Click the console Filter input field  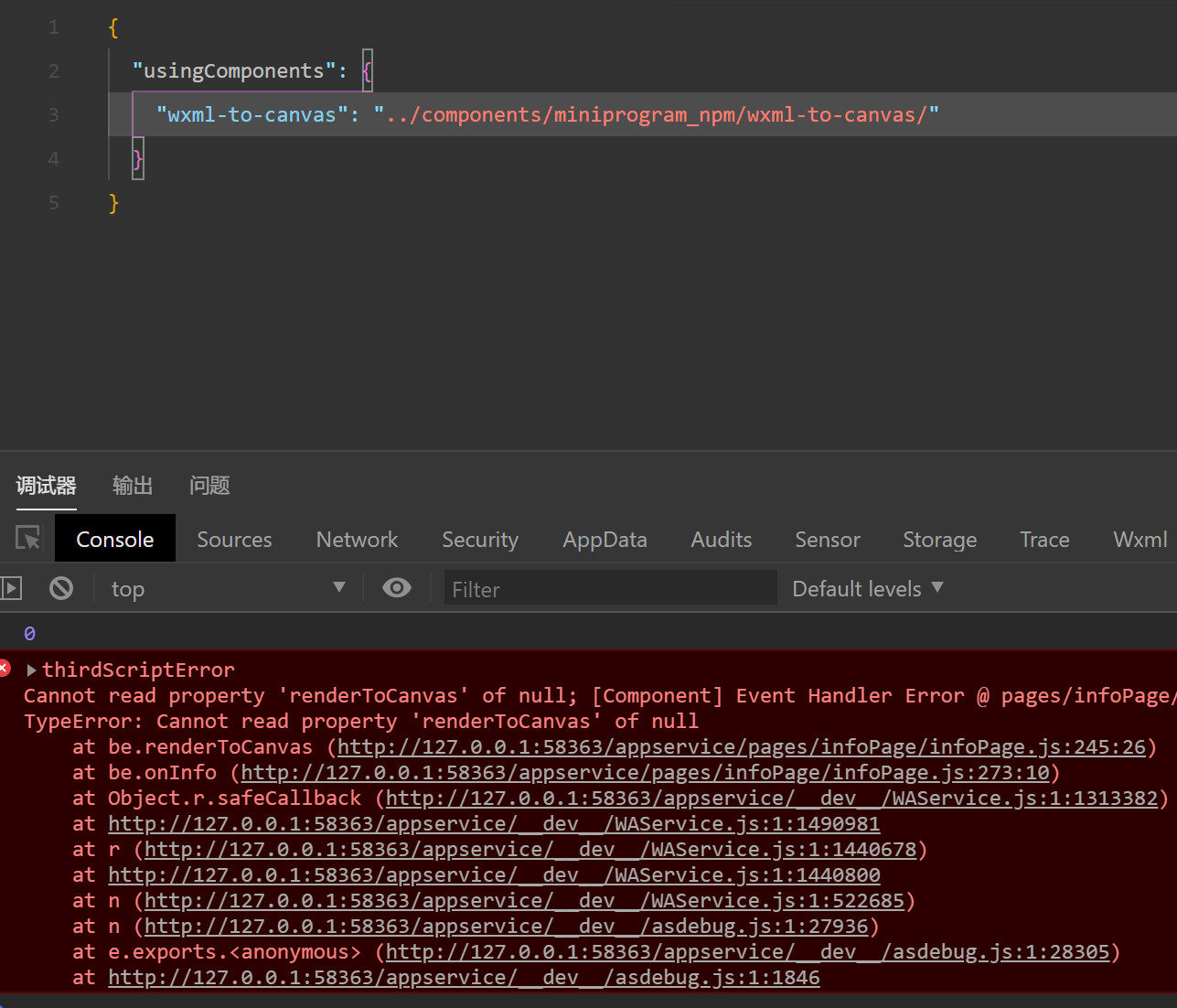(610, 588)
